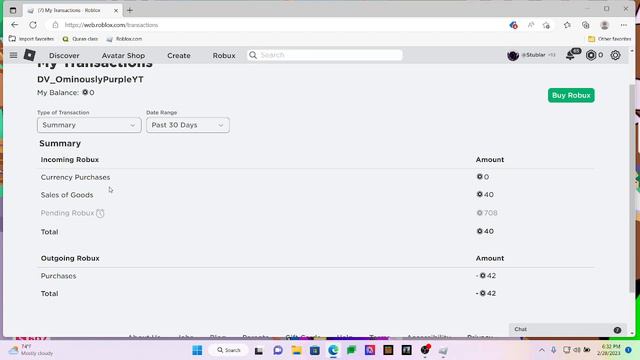Image resolution: width=640 pixels, height=360 pixels.
Task: Open Other favorites folder
Action: pyautogui.click(x=609, y=39)
